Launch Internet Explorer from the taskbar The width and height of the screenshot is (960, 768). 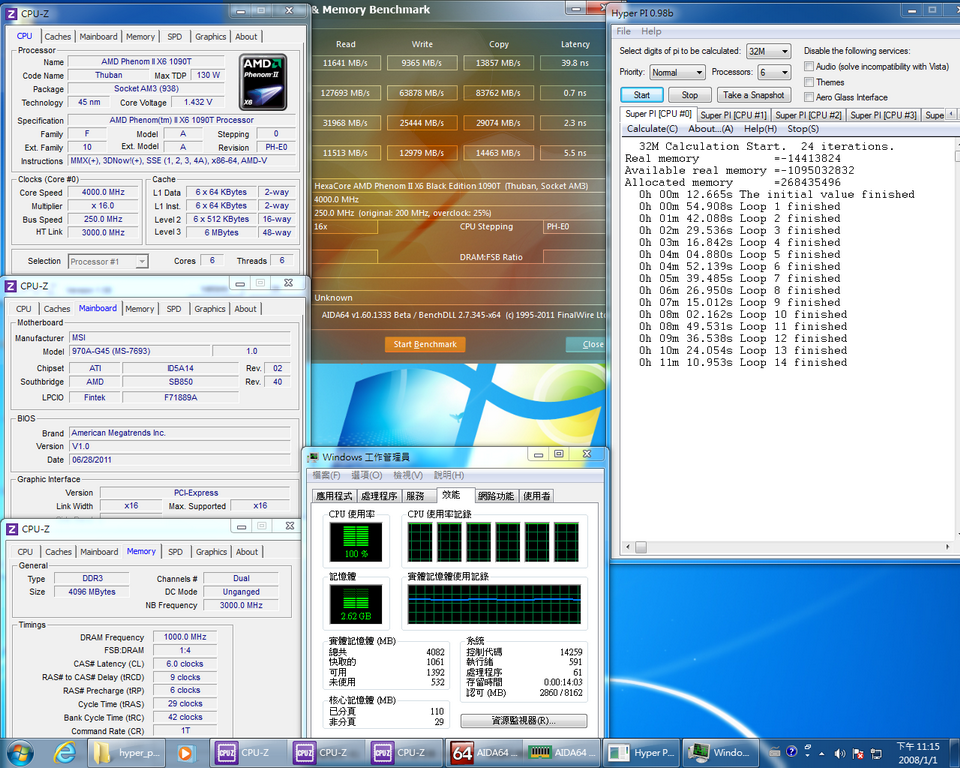(x=66, y=753)
